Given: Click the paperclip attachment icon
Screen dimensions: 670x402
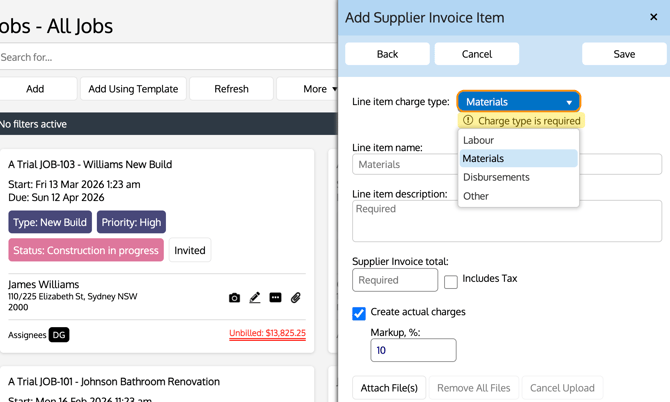Looking at the screenshot, I should tap(296, 298).
